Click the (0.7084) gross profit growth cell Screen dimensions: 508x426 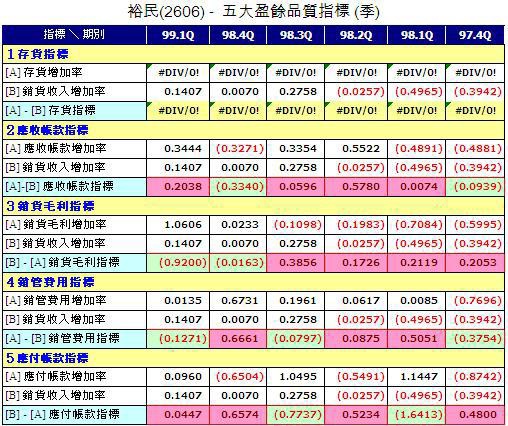point(417,225)
